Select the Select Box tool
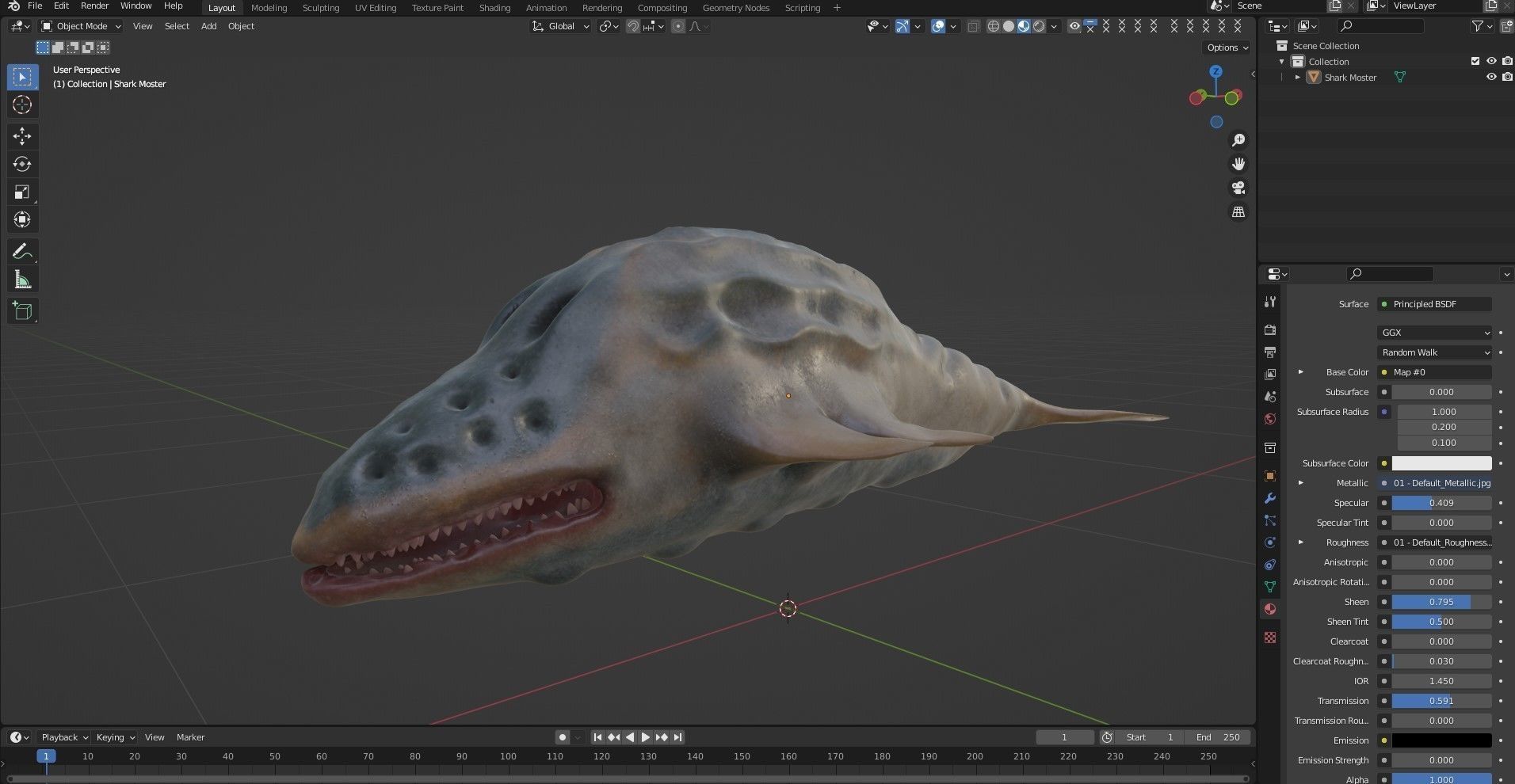The image size is (1515, 784). pos(22,77)
